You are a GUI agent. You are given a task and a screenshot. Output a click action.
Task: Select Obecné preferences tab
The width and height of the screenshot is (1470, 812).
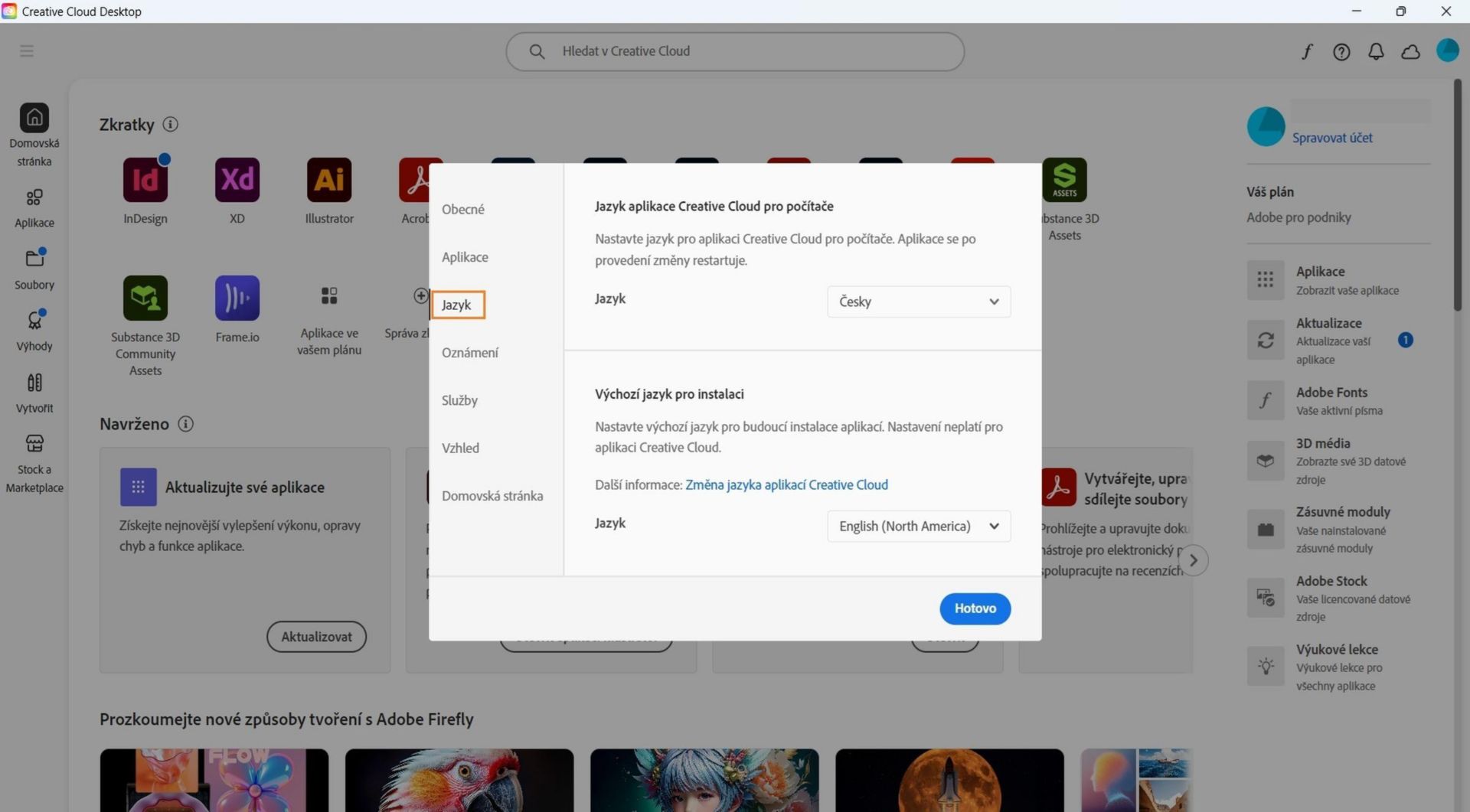[x=462, y=209]
